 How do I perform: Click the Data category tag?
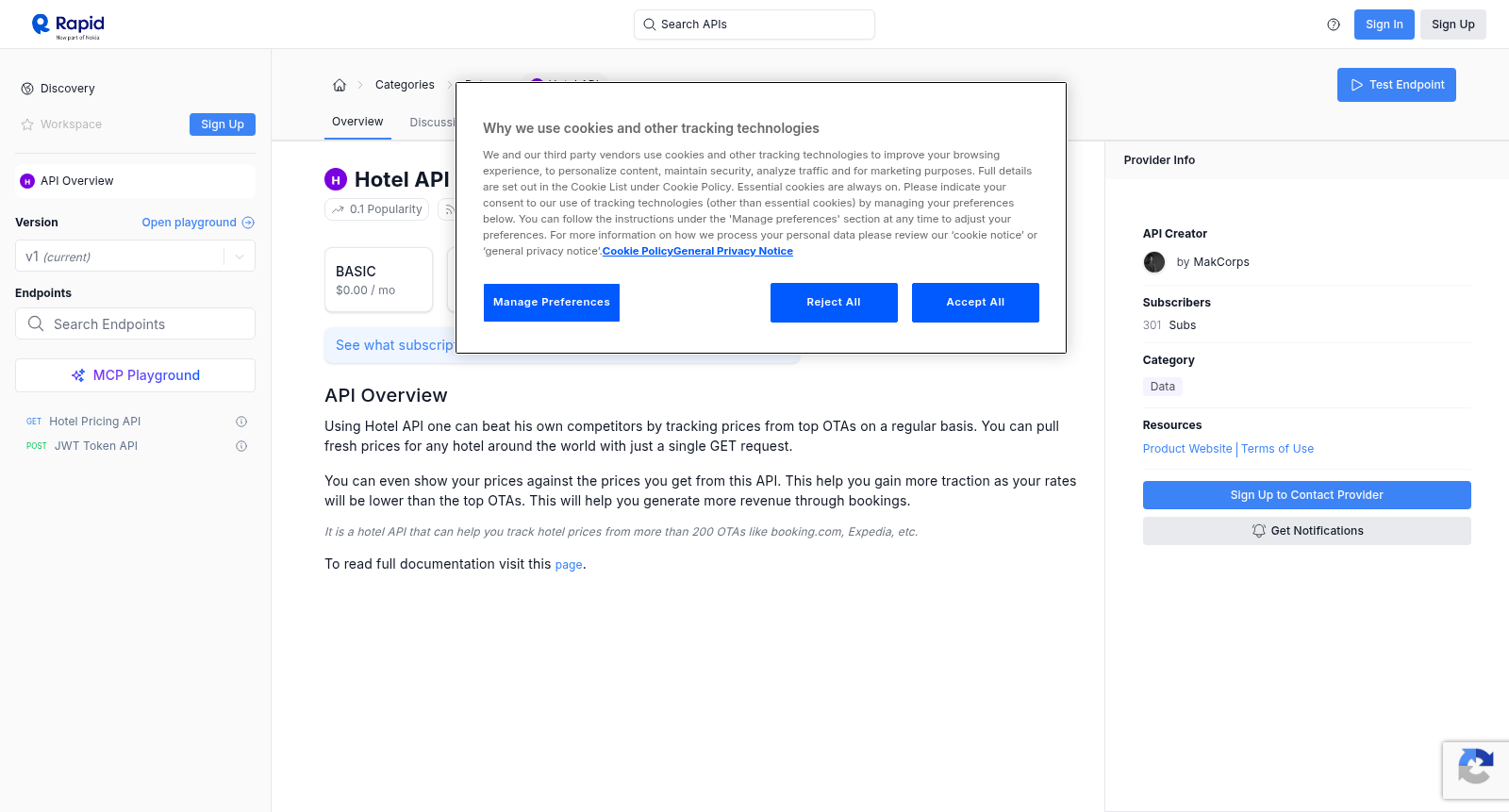[x=1162, y=387]
